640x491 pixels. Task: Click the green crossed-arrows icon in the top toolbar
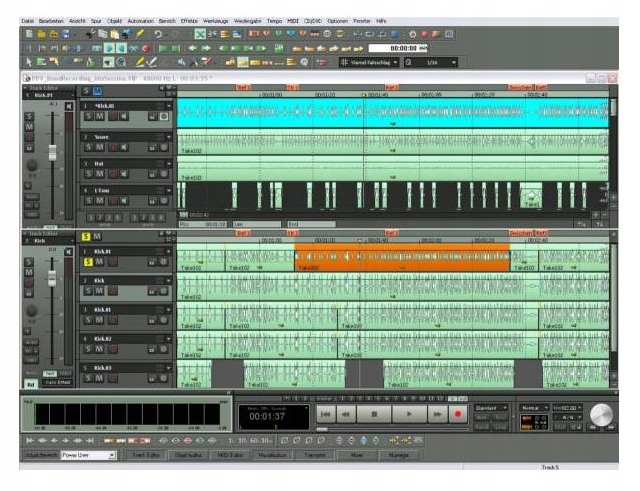(x=200, y=34)
